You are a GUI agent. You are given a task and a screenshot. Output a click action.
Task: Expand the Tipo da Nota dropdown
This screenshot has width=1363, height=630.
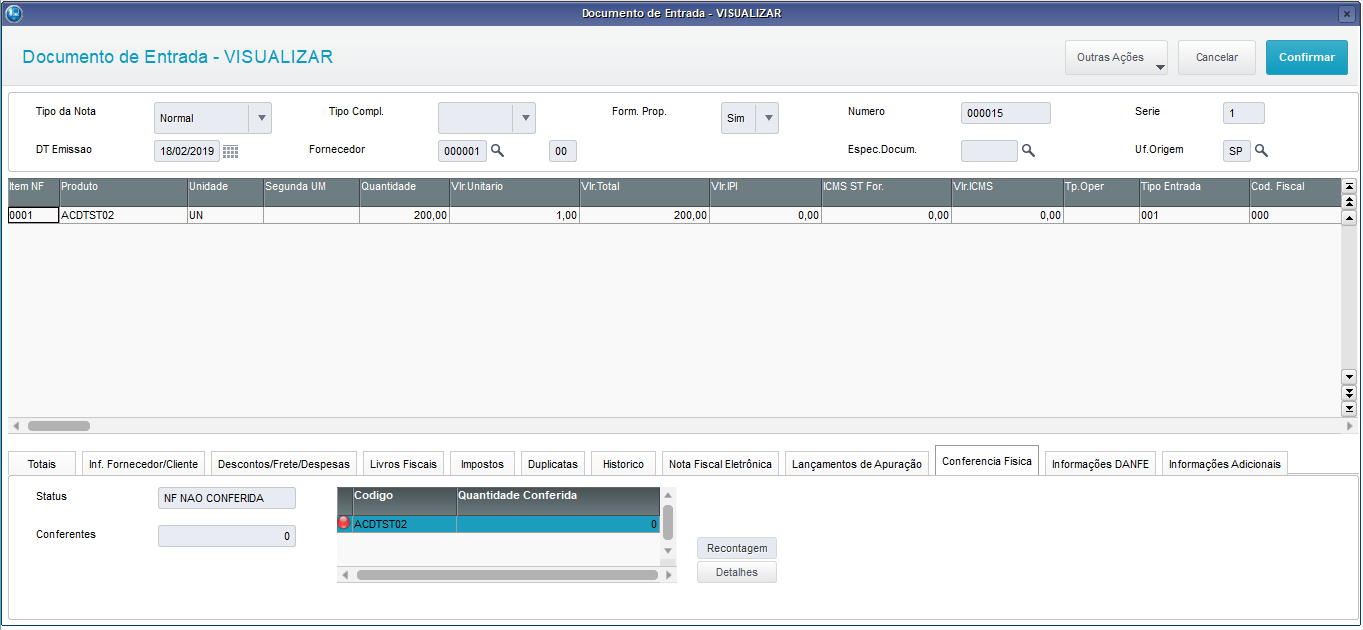pos(260,118)
